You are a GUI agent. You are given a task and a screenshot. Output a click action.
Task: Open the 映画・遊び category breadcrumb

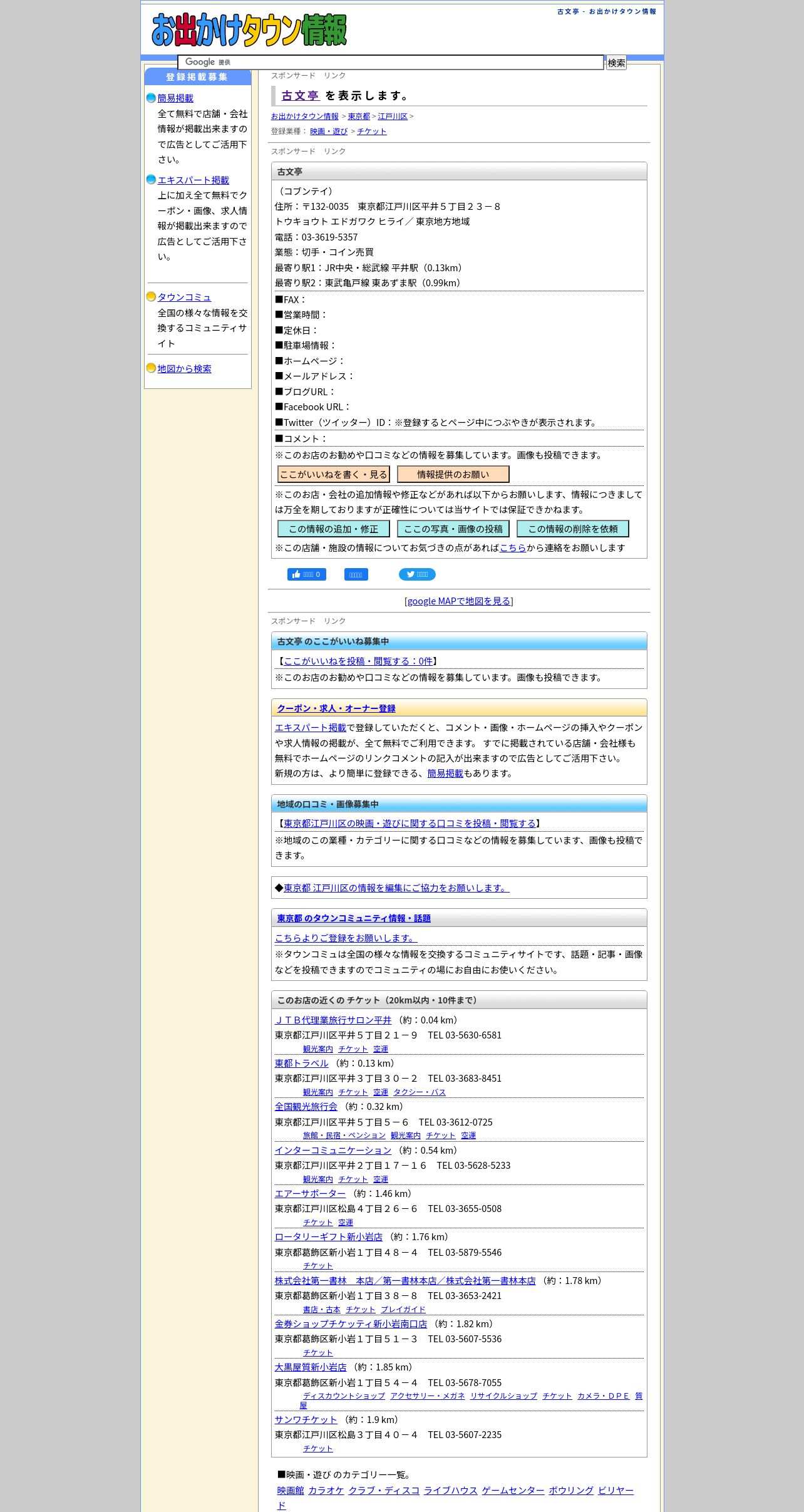[x=329, y=132]
